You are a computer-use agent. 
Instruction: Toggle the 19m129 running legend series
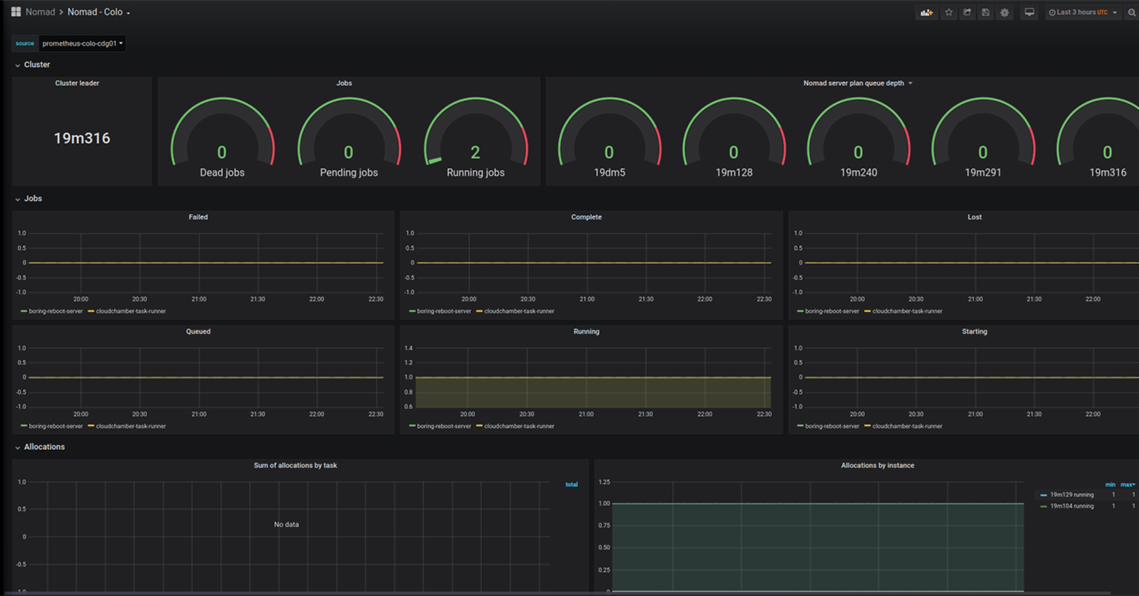pos(1071,495)
